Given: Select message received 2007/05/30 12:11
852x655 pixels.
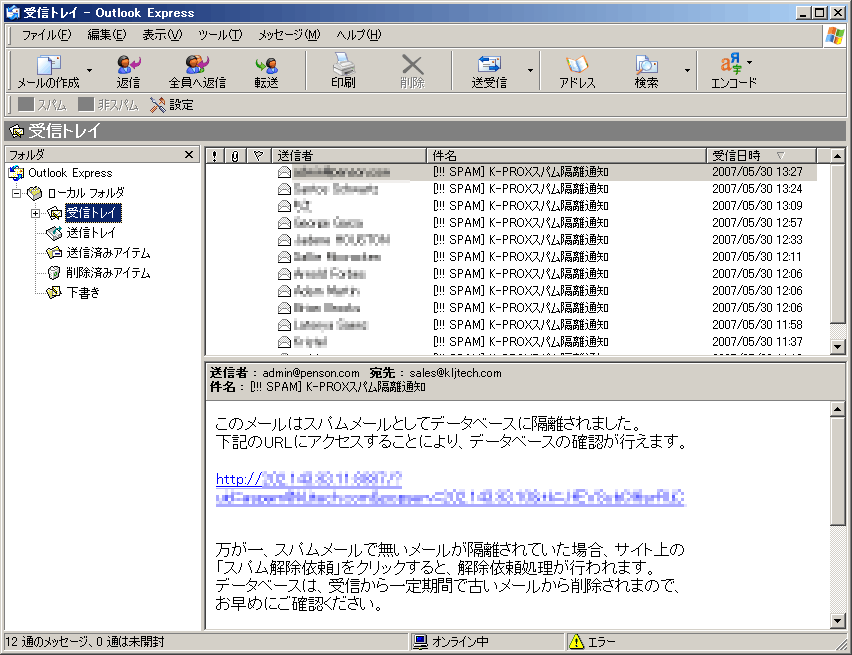Looking at the screenshot, I should coord(511,257).
